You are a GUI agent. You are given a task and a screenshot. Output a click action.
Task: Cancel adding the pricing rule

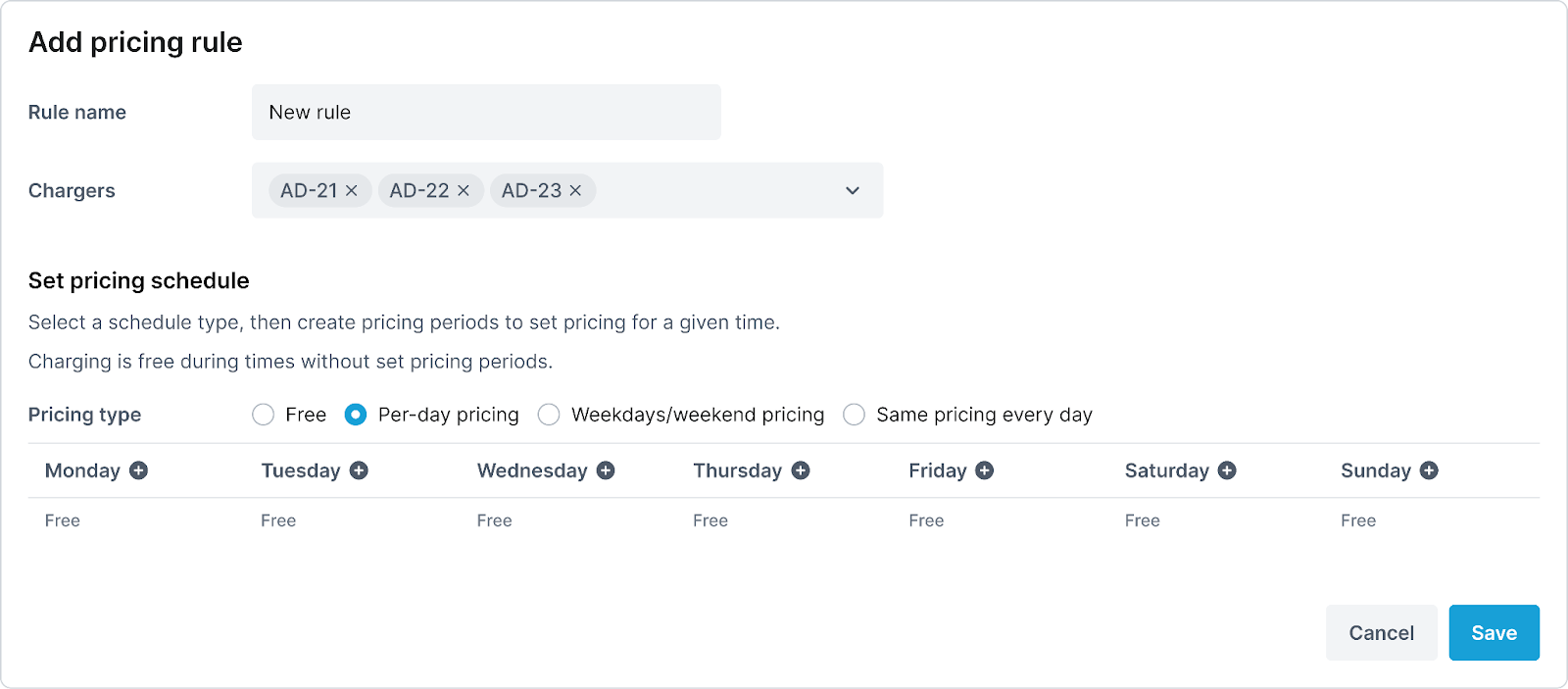(x=1381, y=633)
